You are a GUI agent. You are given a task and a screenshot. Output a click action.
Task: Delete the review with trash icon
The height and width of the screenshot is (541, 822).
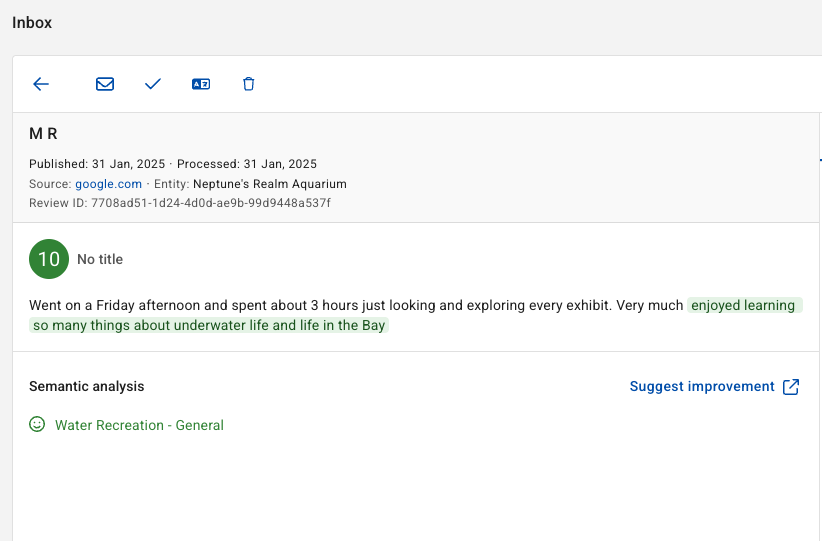click(248, 84)
